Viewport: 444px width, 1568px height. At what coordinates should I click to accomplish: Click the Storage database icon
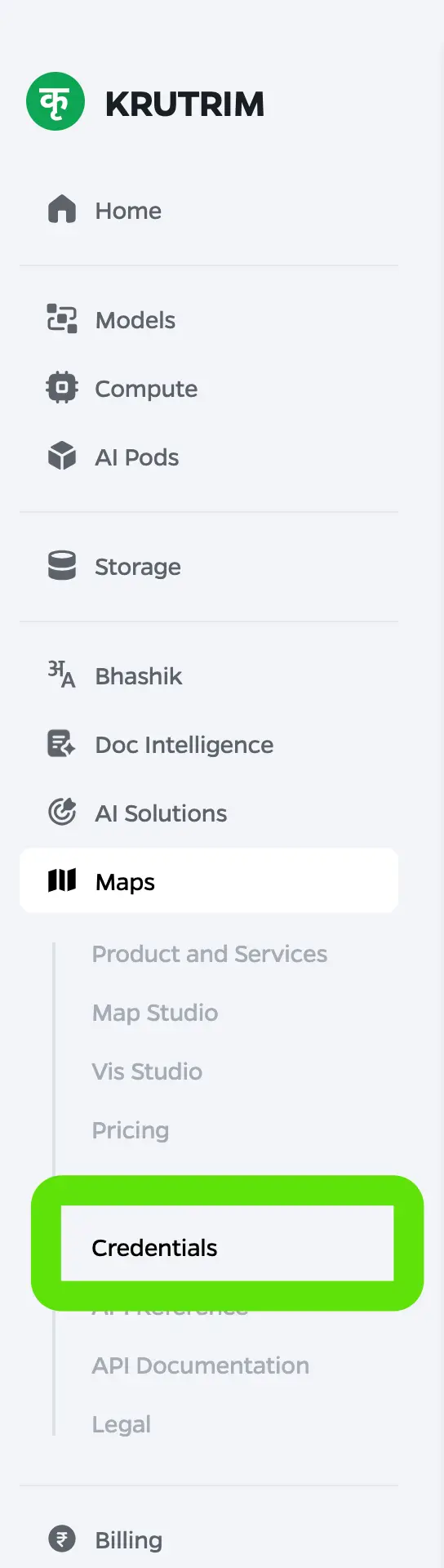(x=62, y=566)
